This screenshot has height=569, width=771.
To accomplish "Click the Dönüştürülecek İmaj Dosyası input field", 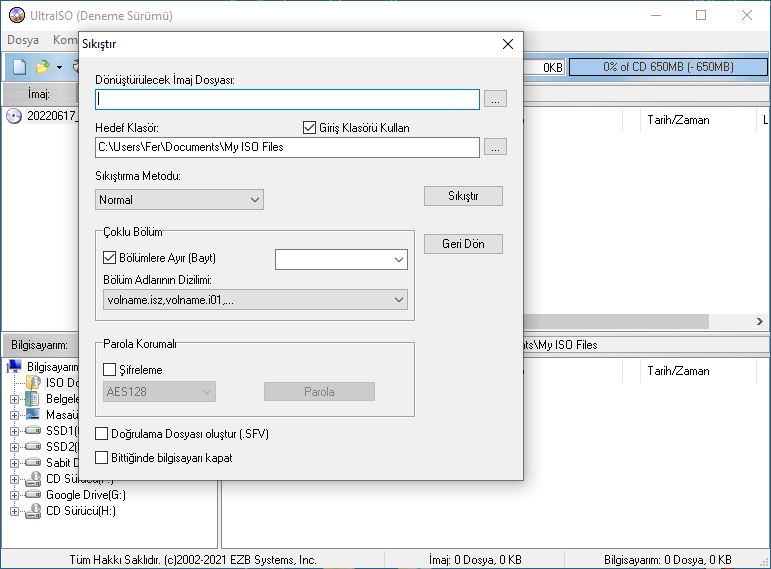I will 287,99.
